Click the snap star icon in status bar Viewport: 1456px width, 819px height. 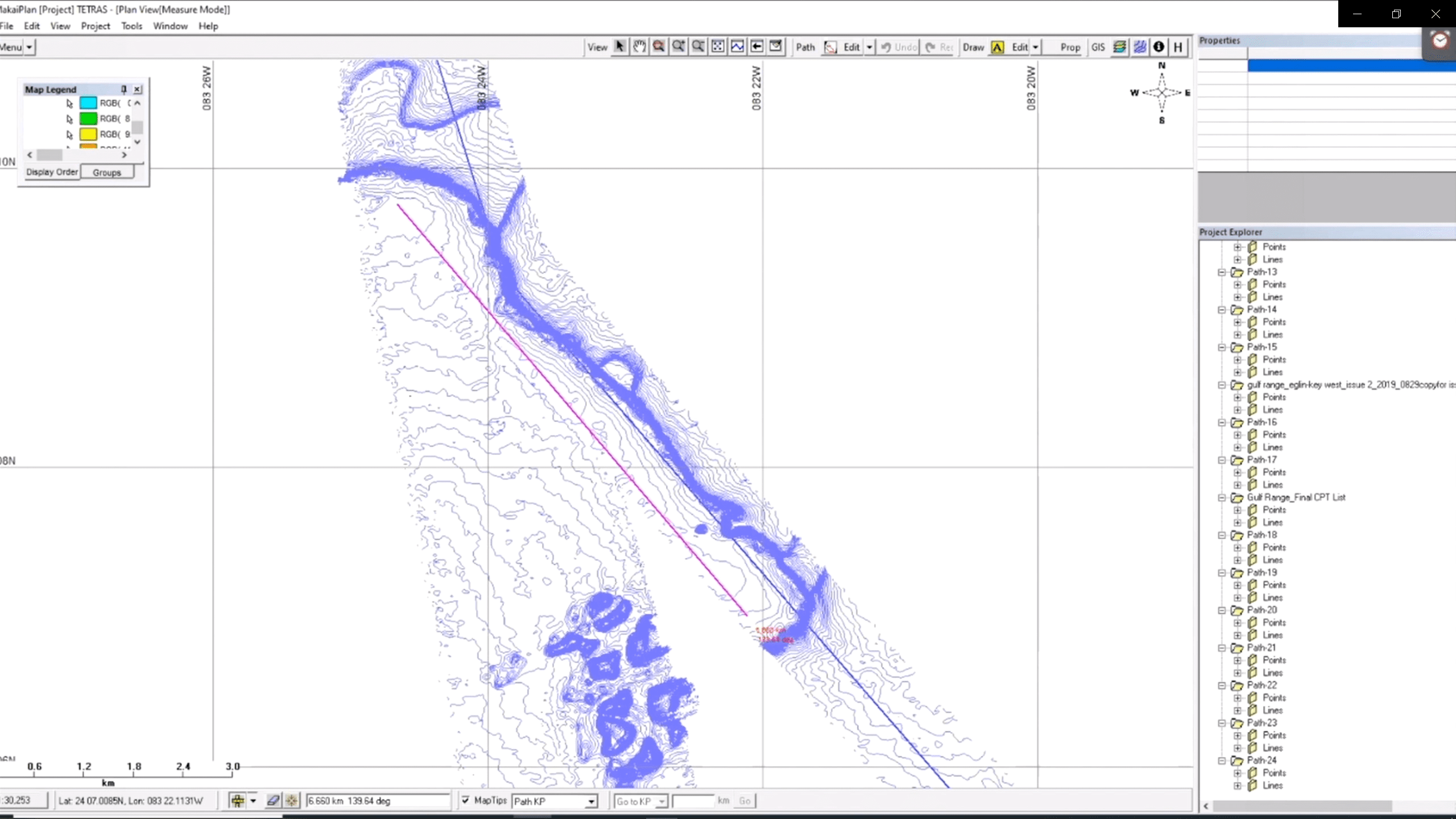pyautogui.click(x=291, y=801)
